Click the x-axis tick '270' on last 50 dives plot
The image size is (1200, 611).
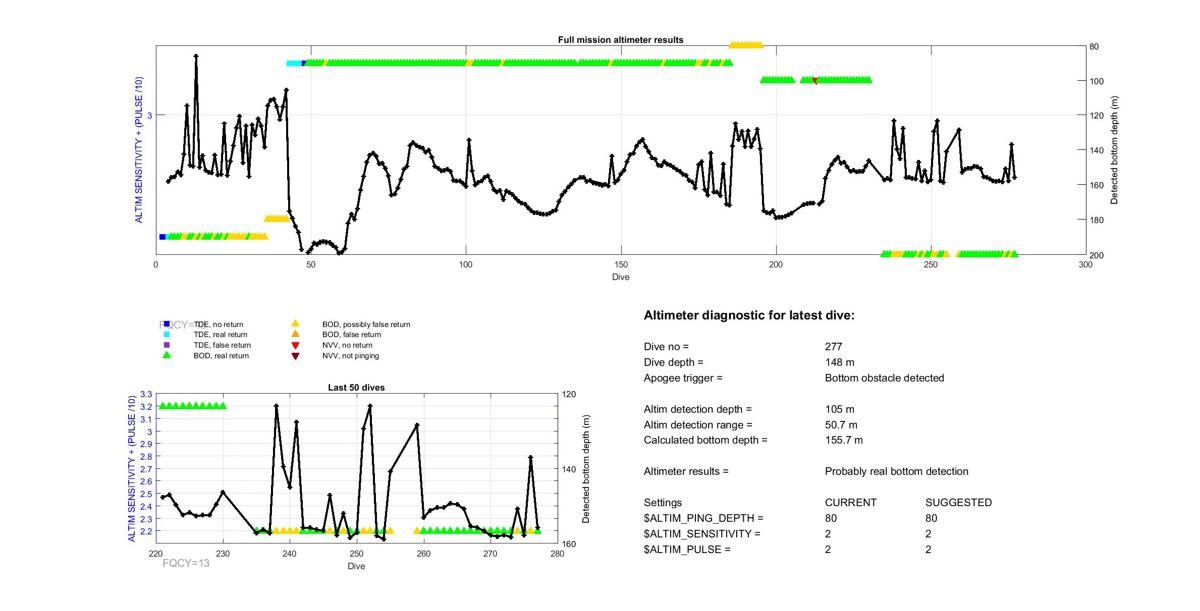(x=490, y=553)
